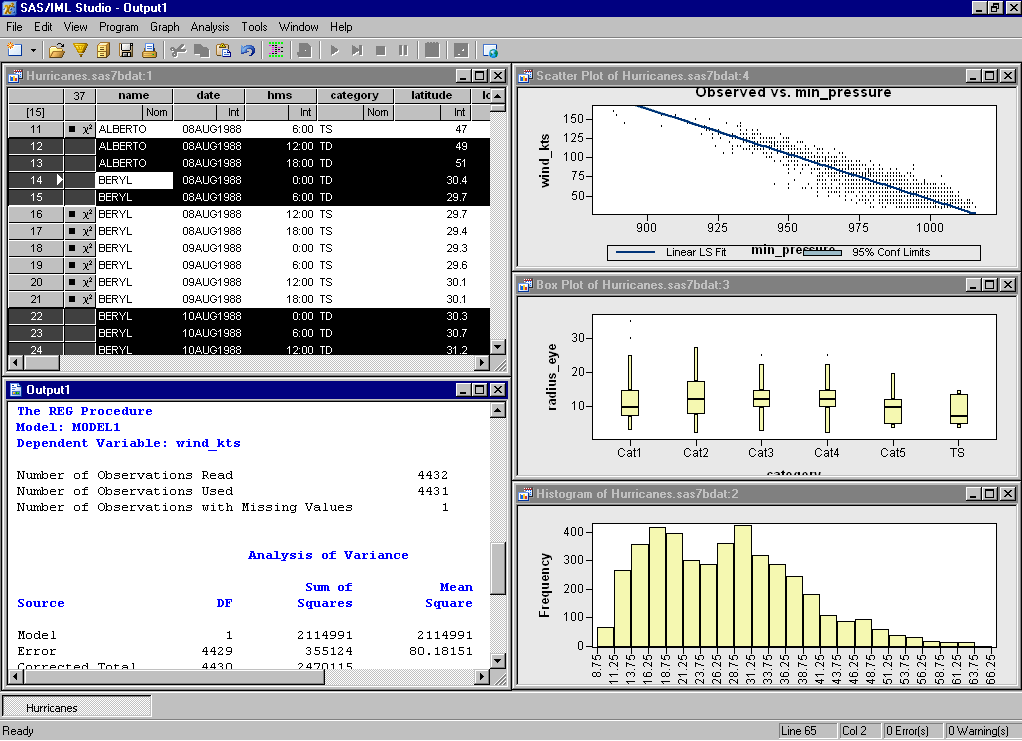Open the dropdown arrow beside the New icon
Viewport: 1022px width, 741px height.
[x=33, y=50]
